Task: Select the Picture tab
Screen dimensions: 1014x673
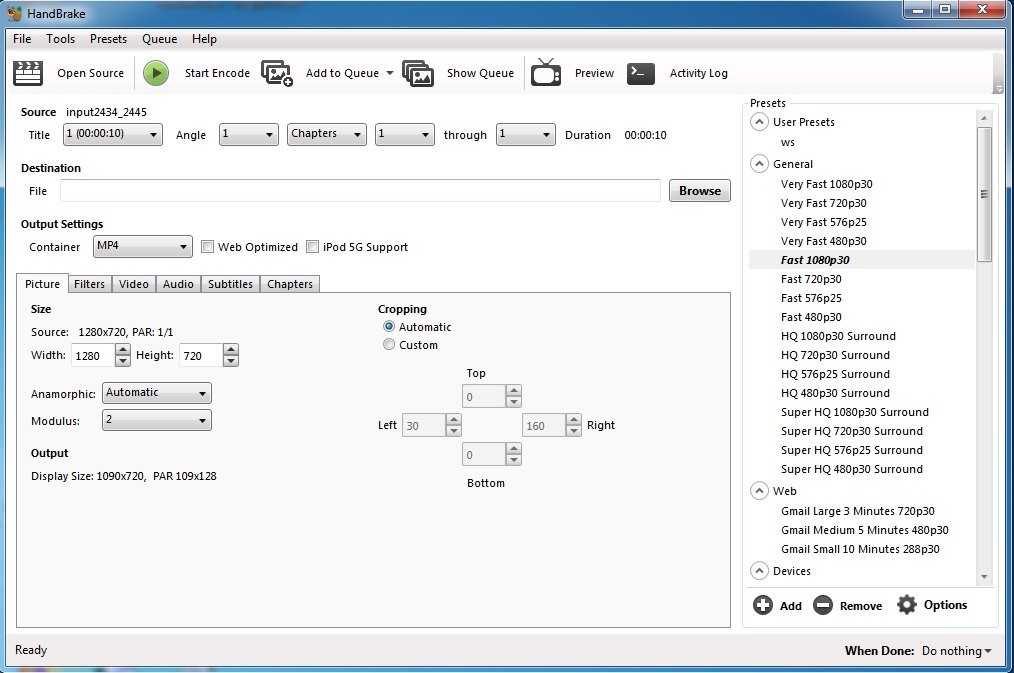Action: click(42, 284)
